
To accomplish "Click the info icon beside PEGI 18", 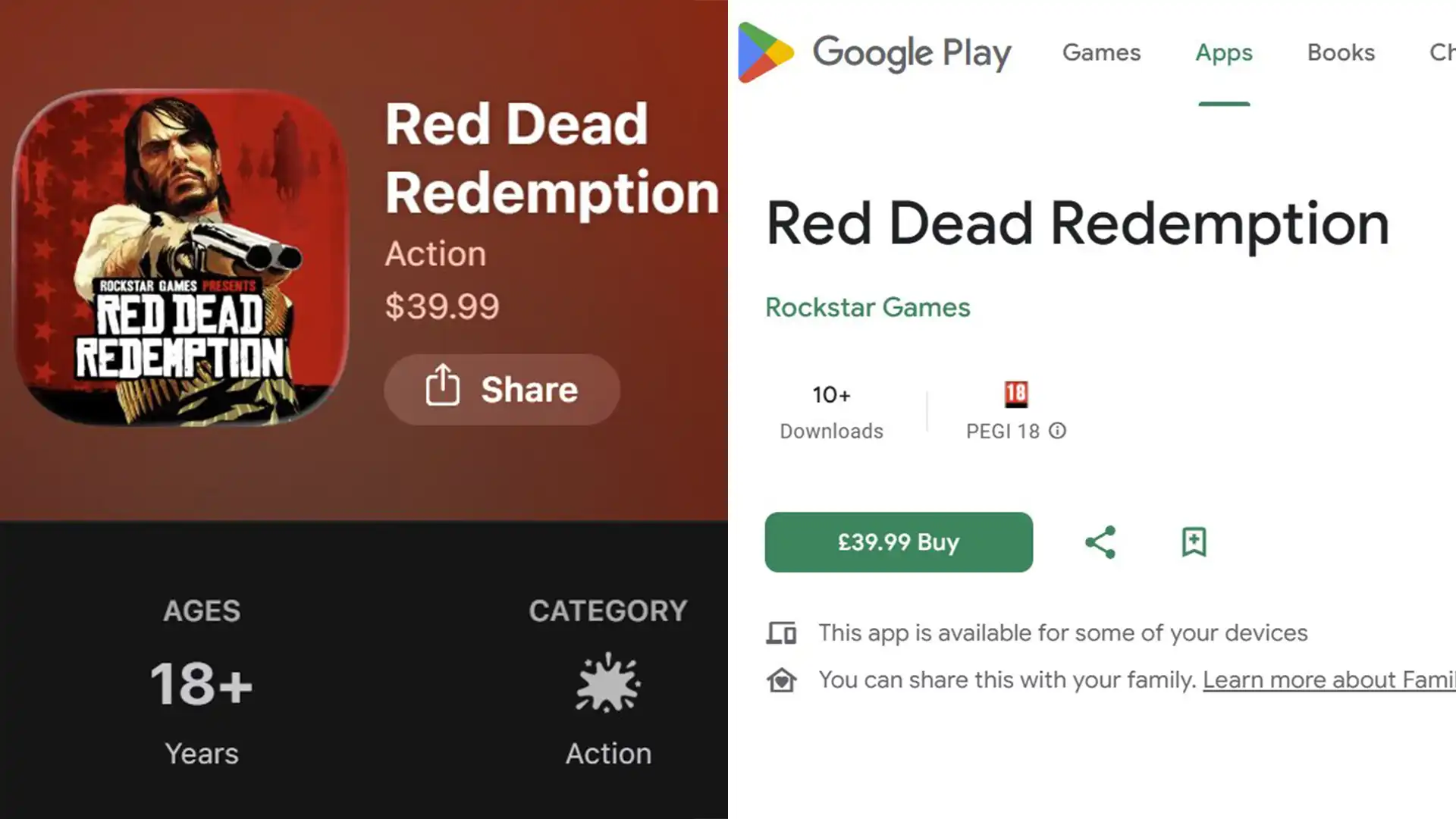I will pos(1059,431).
